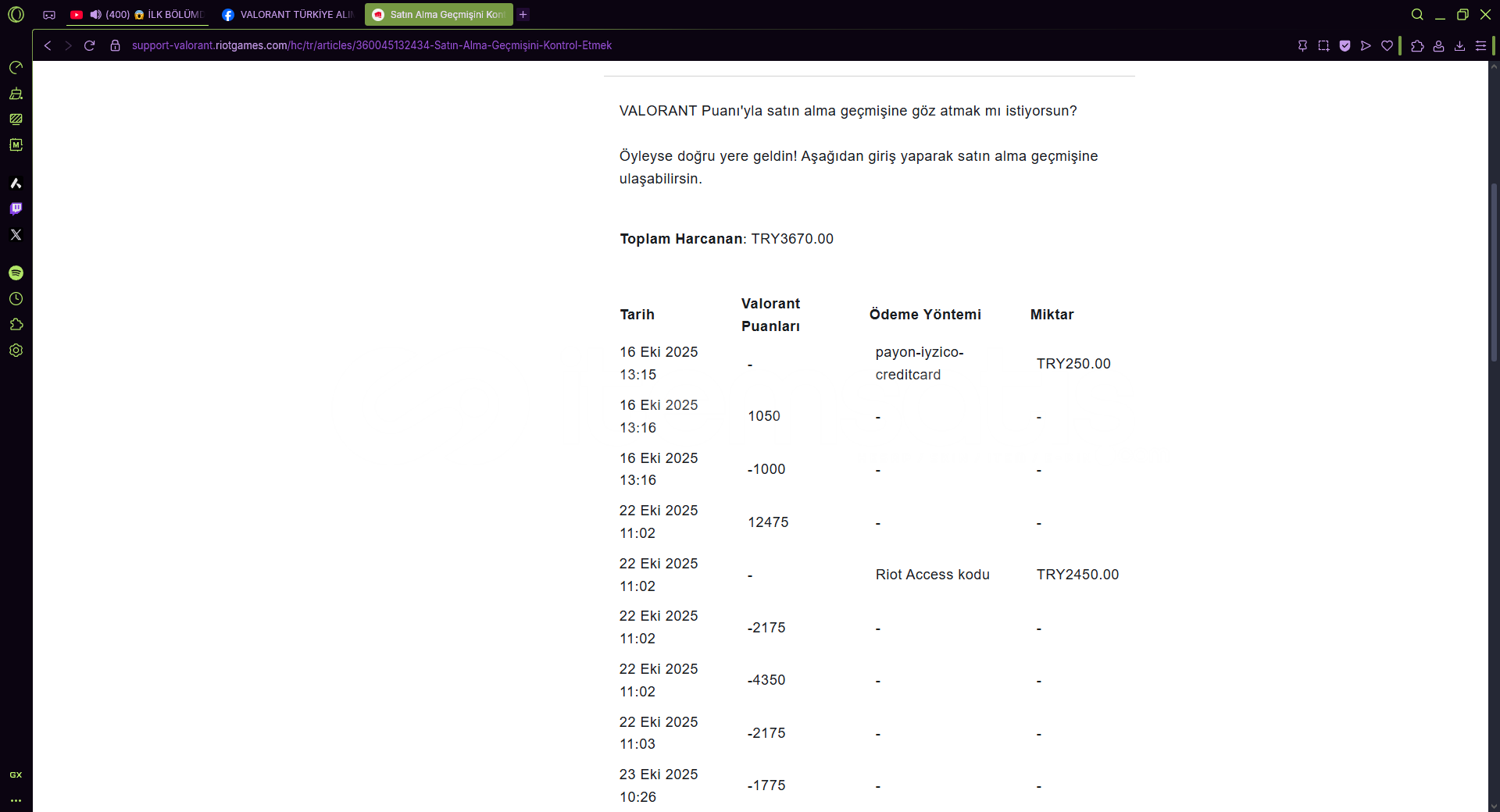Click the address bar URL field
The width and height of the screenshot is (1500, 812).
click(x=372, y=46)
